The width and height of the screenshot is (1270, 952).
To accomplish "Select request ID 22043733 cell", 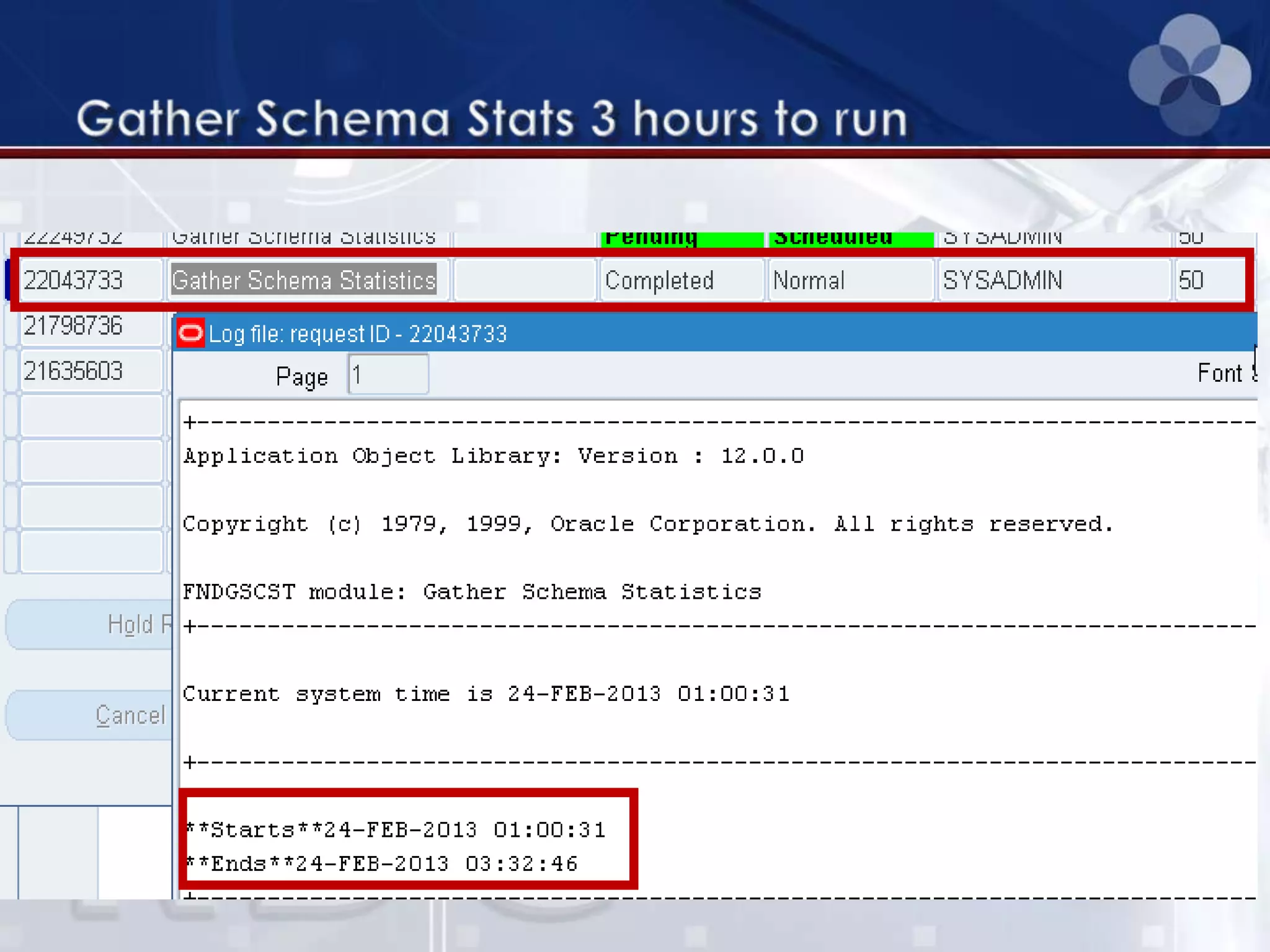I will point(91,281).
